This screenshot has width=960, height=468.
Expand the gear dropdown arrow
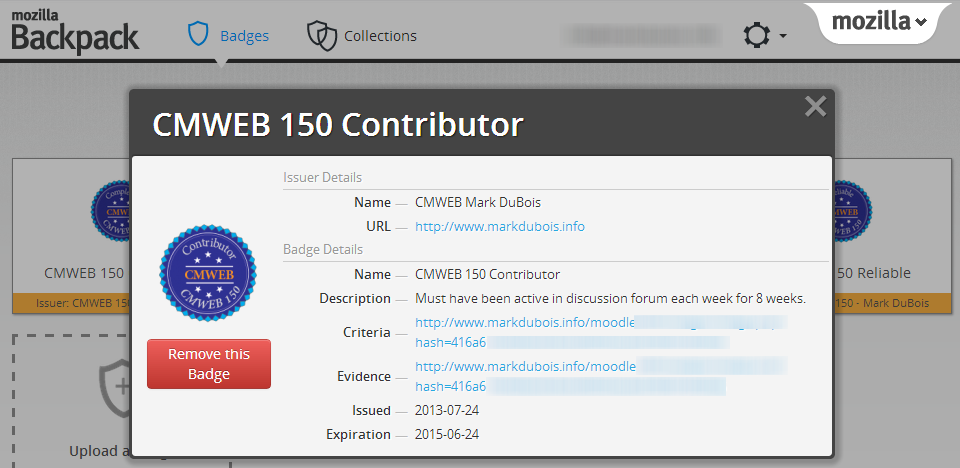[x=783, y=36]
